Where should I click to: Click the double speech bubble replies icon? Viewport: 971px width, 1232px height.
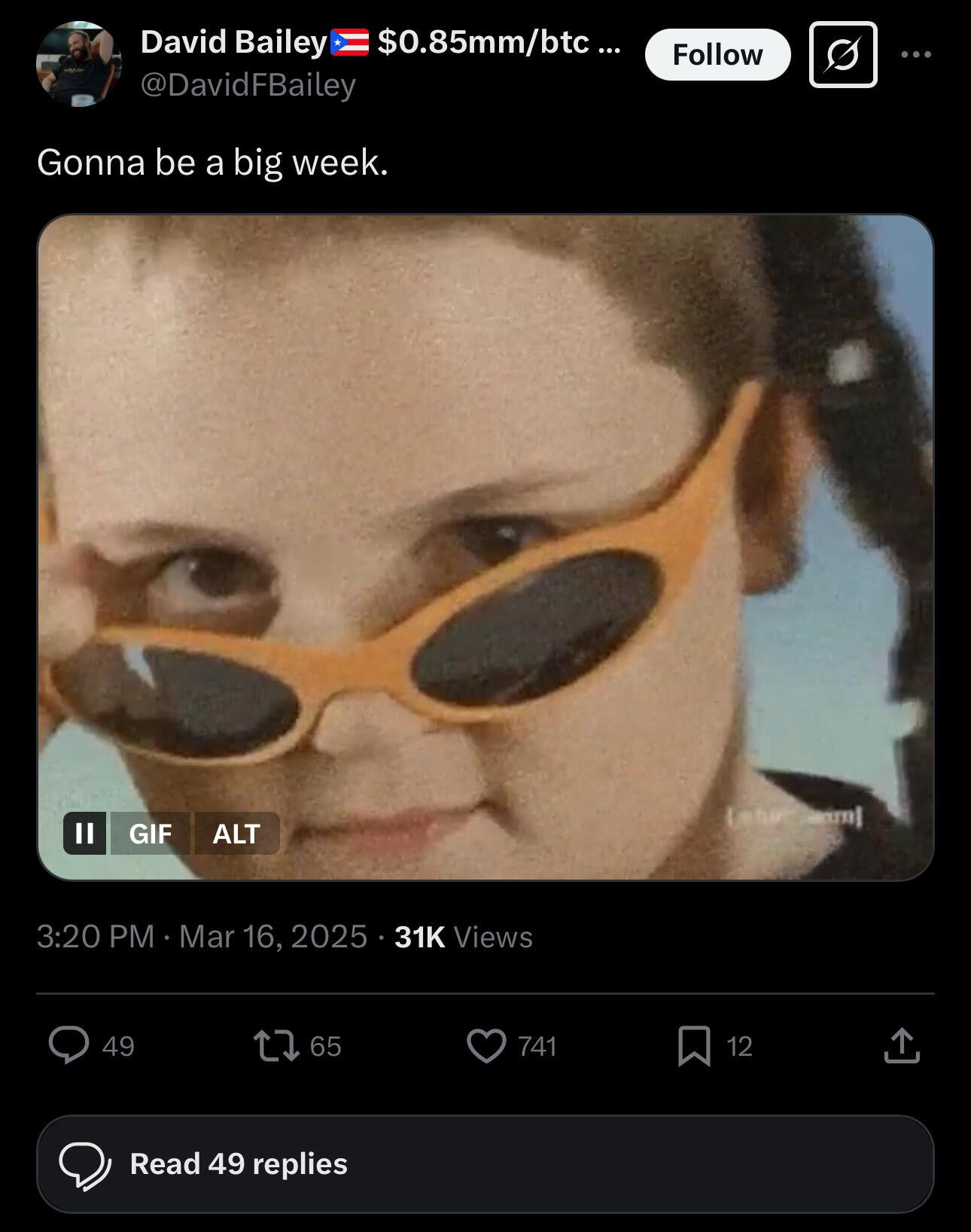click(x=85, y=1165)
